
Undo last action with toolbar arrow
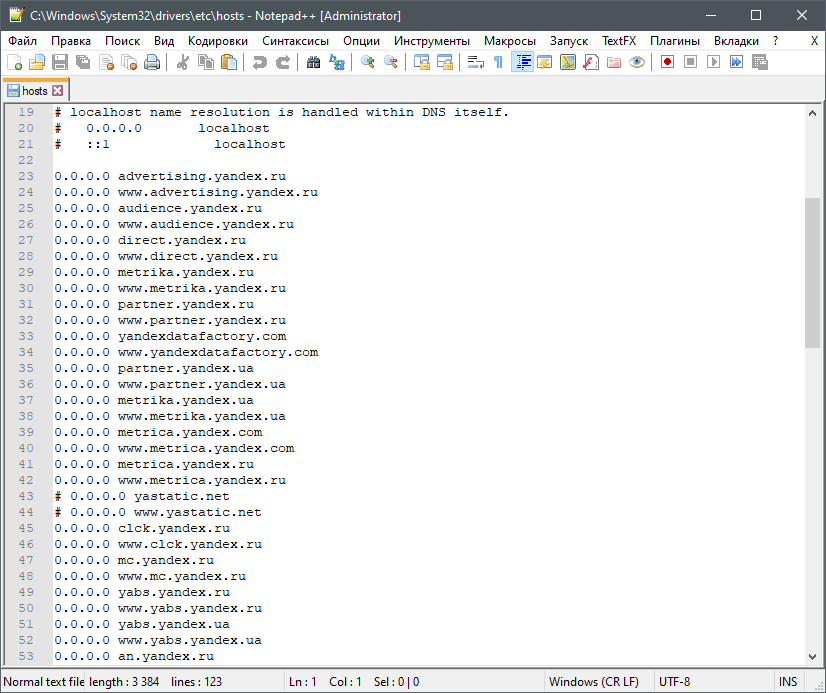(259, 62)
